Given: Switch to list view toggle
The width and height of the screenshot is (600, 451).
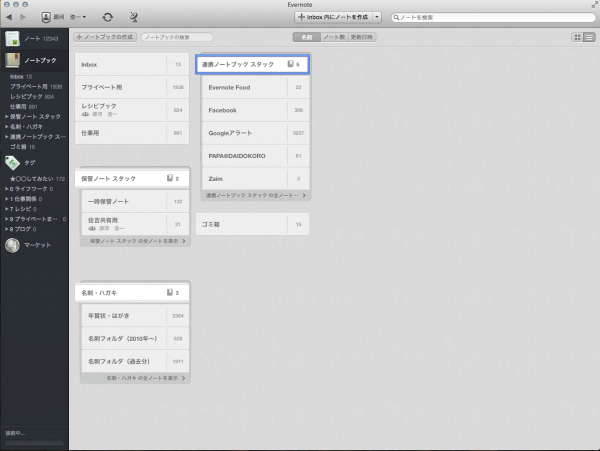Looking at the screenshot, I should pyautogui.click(x=589, y=37).
